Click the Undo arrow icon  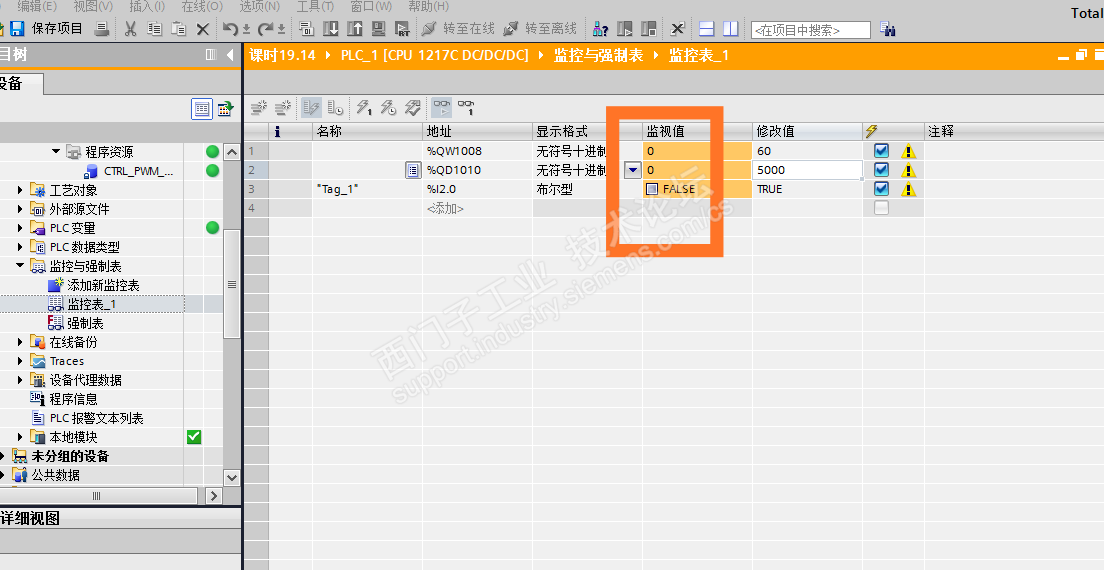(x=230, y=29)
